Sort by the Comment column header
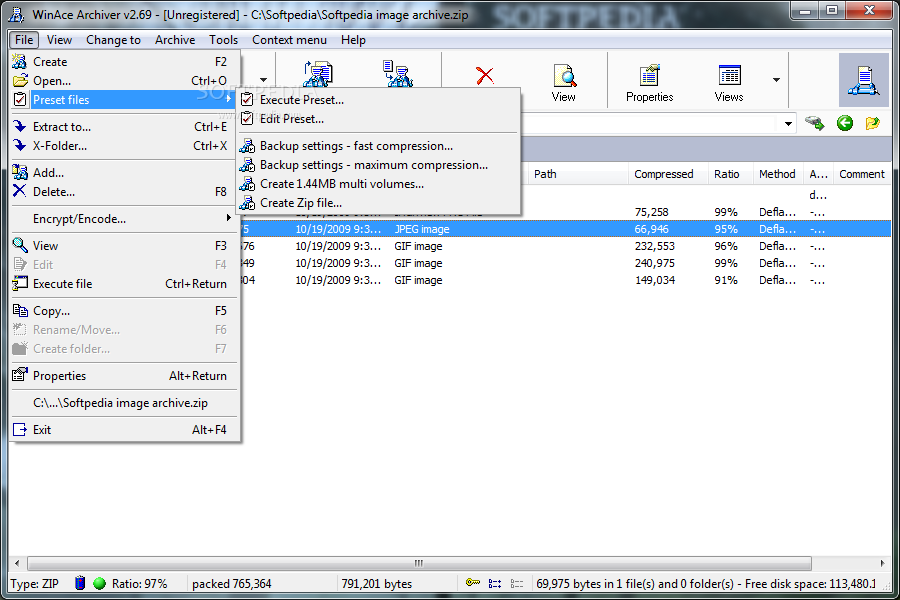This screenshot has height=600, width=900. click(862, 174)
